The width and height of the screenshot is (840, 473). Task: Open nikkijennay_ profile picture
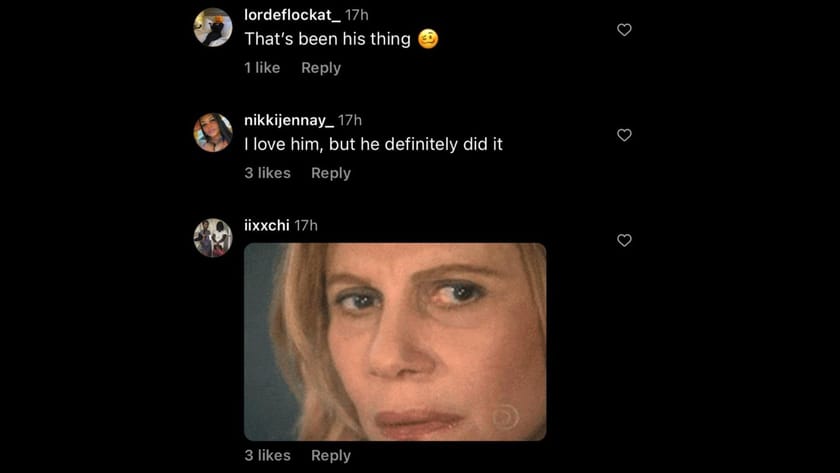[213, 132]
